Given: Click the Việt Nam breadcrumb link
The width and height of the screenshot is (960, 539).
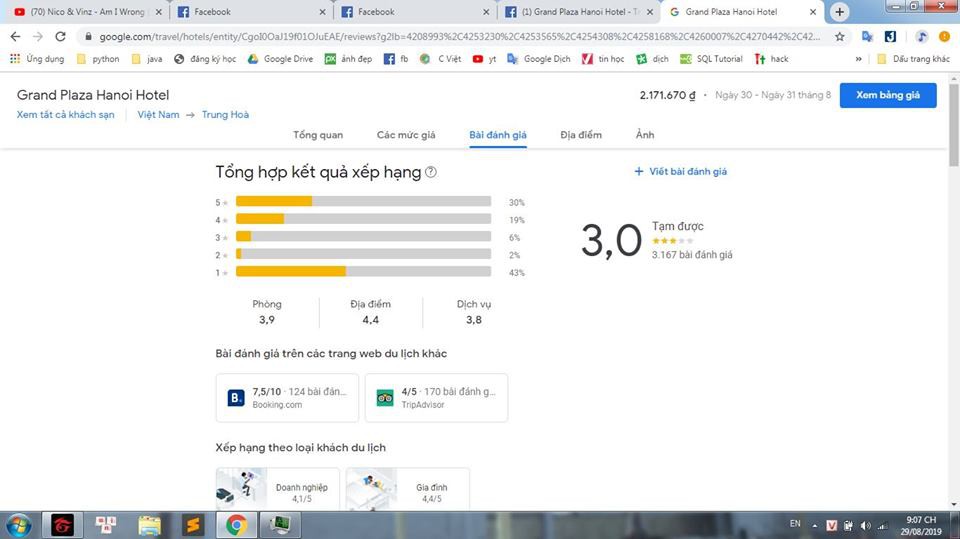Looking at the screenshot, I should pyautogui.click(x=158, y=115).
